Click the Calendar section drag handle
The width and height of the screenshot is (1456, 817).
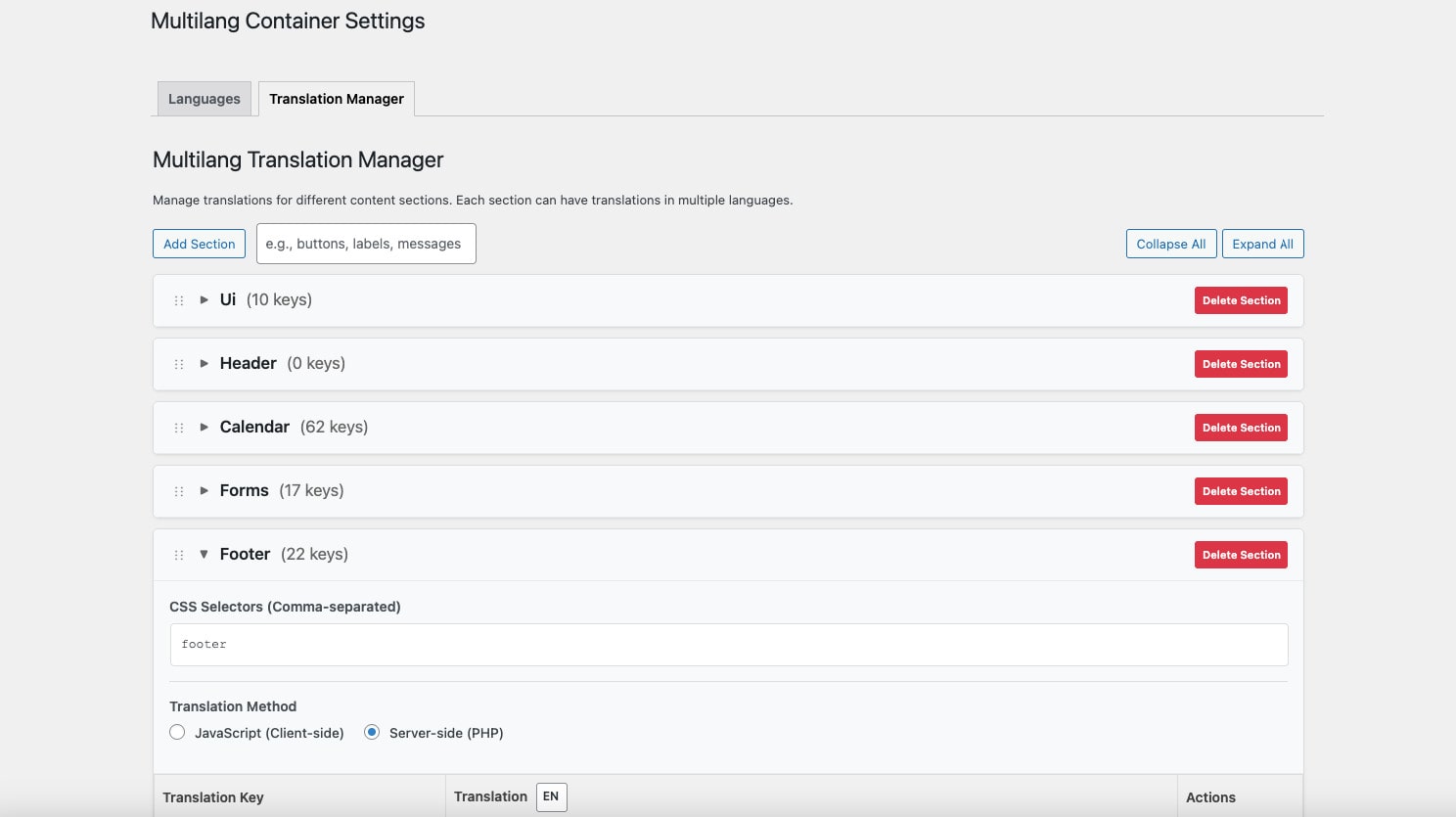pos(179,427)
